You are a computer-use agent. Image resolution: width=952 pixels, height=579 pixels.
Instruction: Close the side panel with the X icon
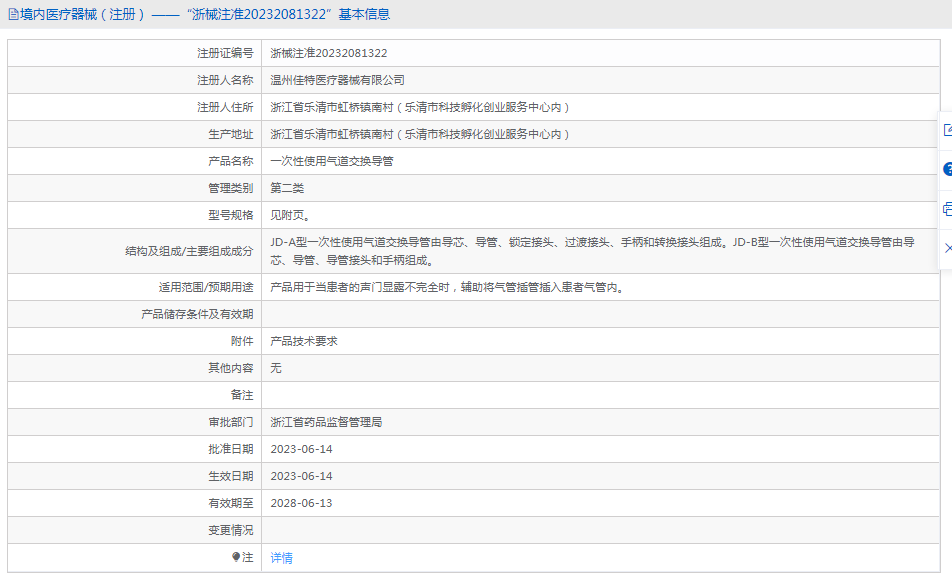[948, 248]
